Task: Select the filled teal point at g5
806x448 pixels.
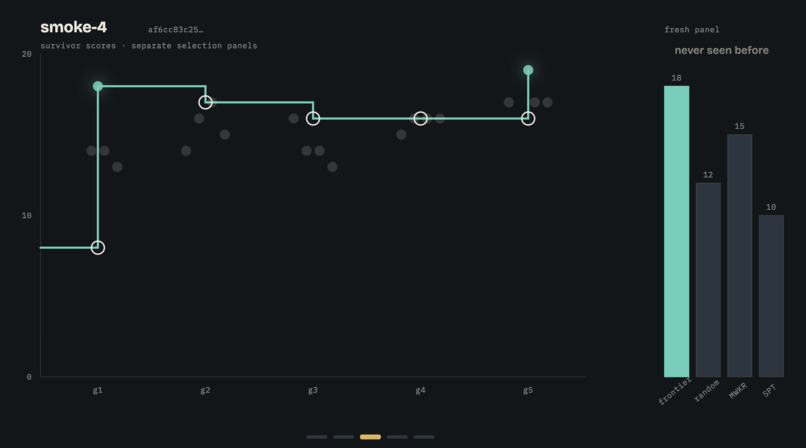Action: 528,70
